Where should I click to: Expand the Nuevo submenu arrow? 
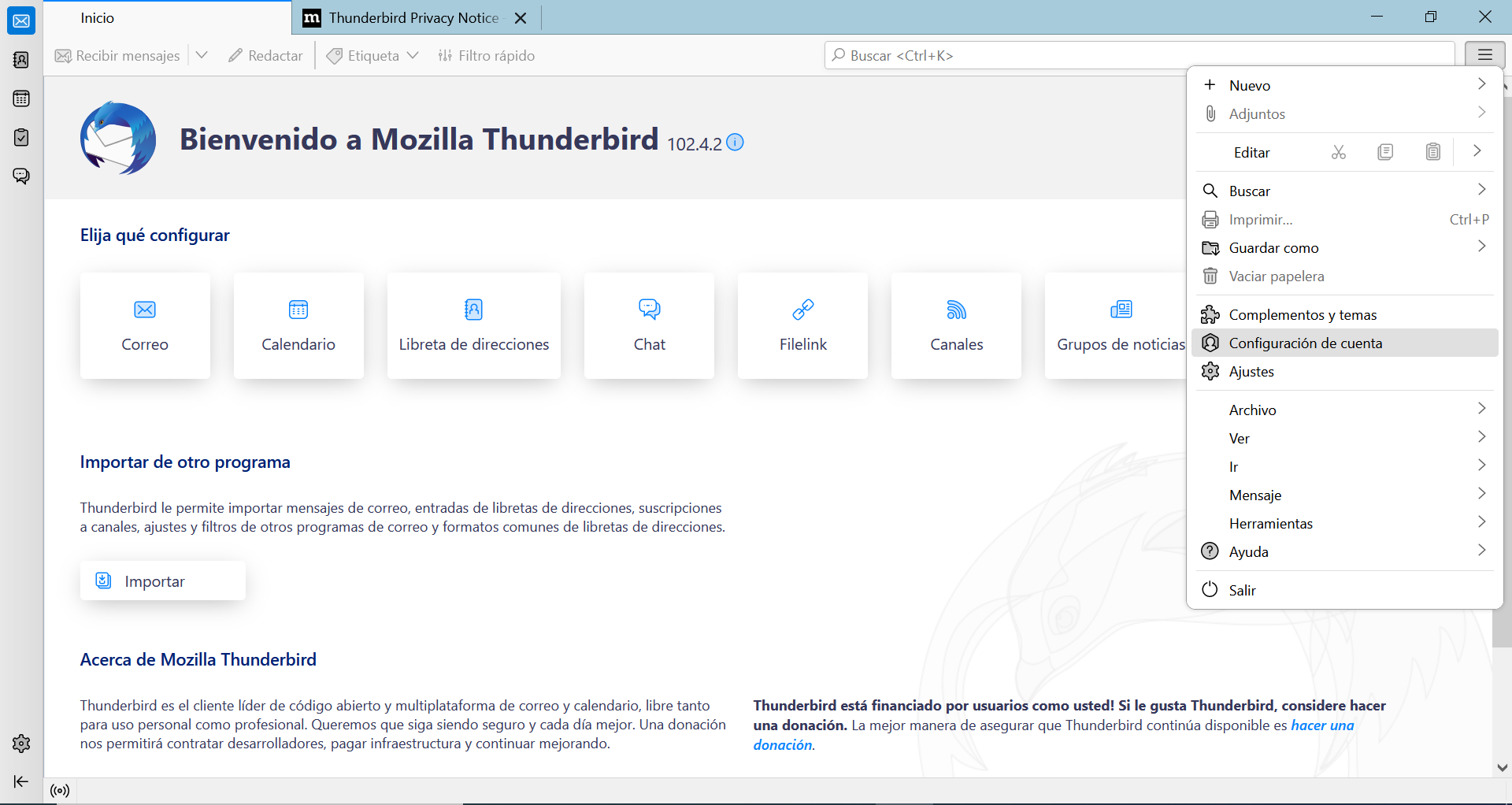coord(1481,84)
